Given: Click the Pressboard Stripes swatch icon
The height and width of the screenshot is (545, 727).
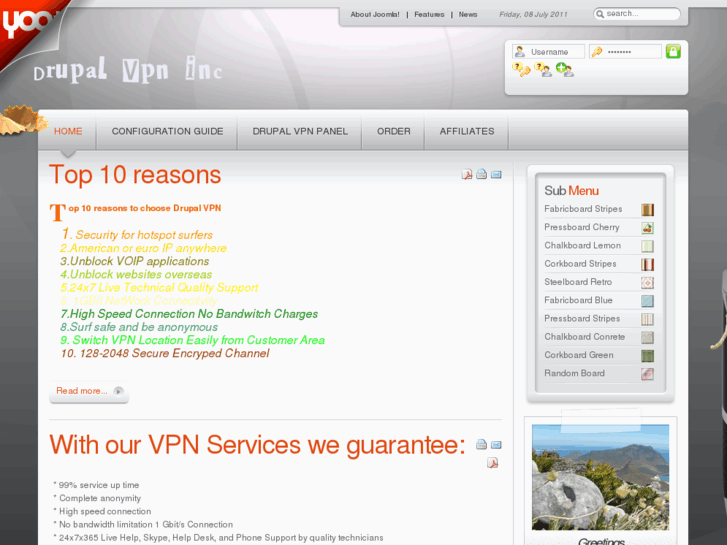Looking at the screenshot, I should click(647, 319).
